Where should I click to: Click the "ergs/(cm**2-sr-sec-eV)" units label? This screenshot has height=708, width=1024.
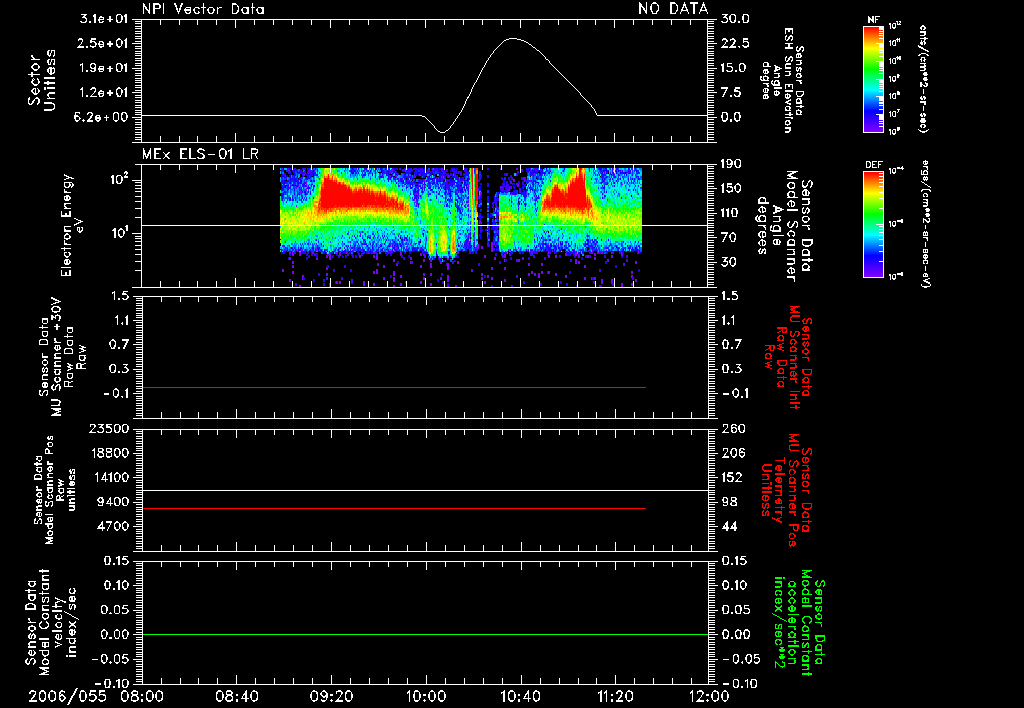[925, 223]
